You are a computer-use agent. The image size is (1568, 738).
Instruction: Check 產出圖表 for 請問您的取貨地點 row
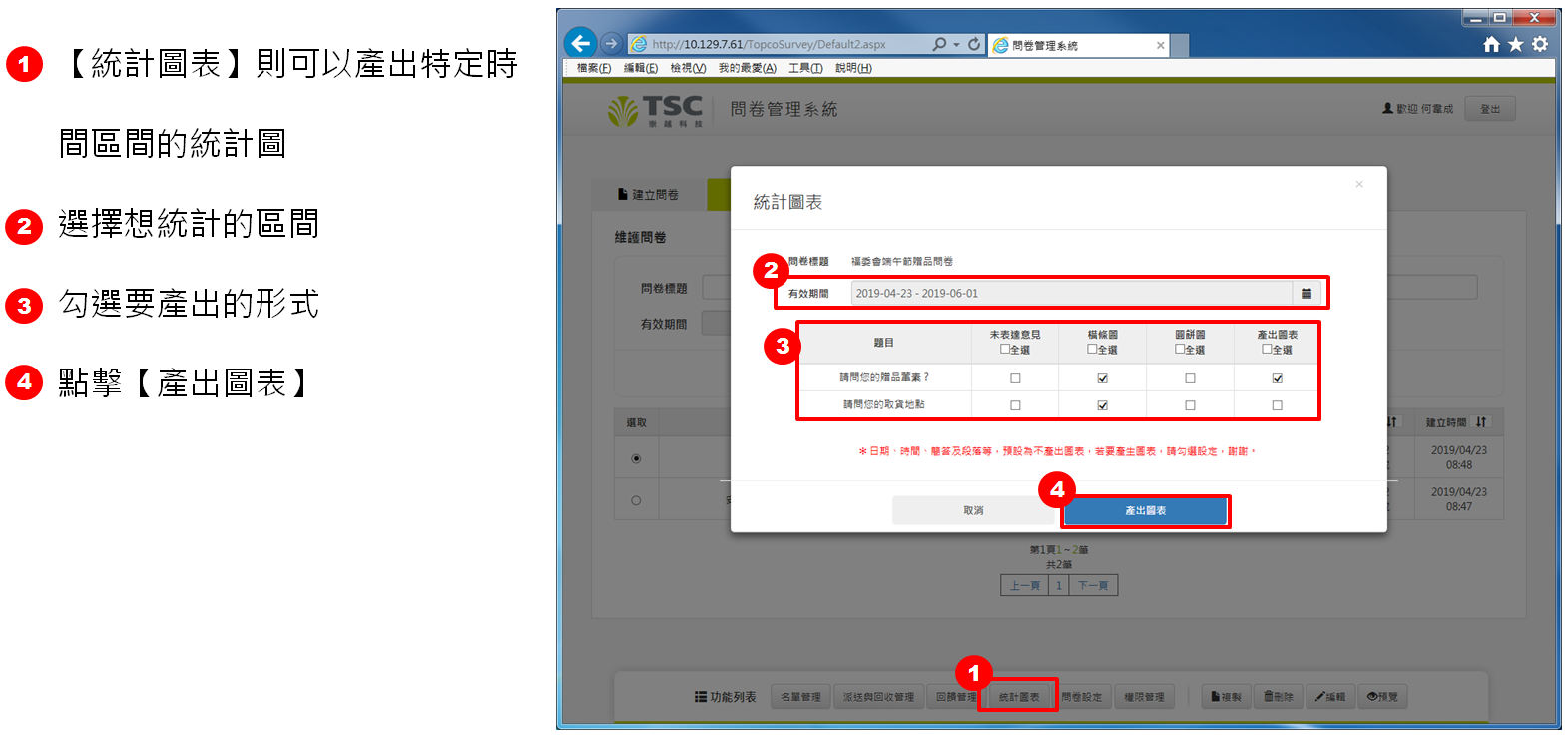pos(1277,405)
